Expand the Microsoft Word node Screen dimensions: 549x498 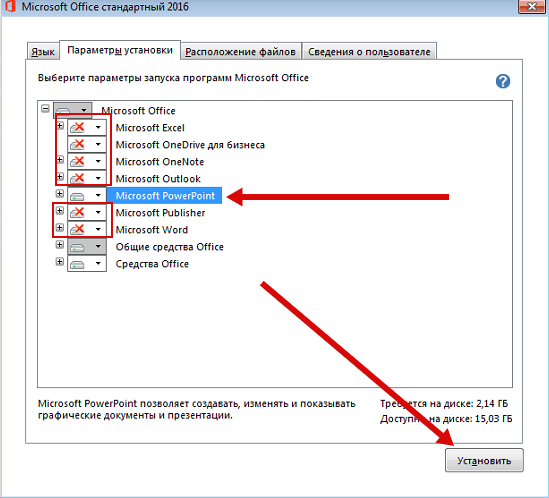tap(60, 228)
